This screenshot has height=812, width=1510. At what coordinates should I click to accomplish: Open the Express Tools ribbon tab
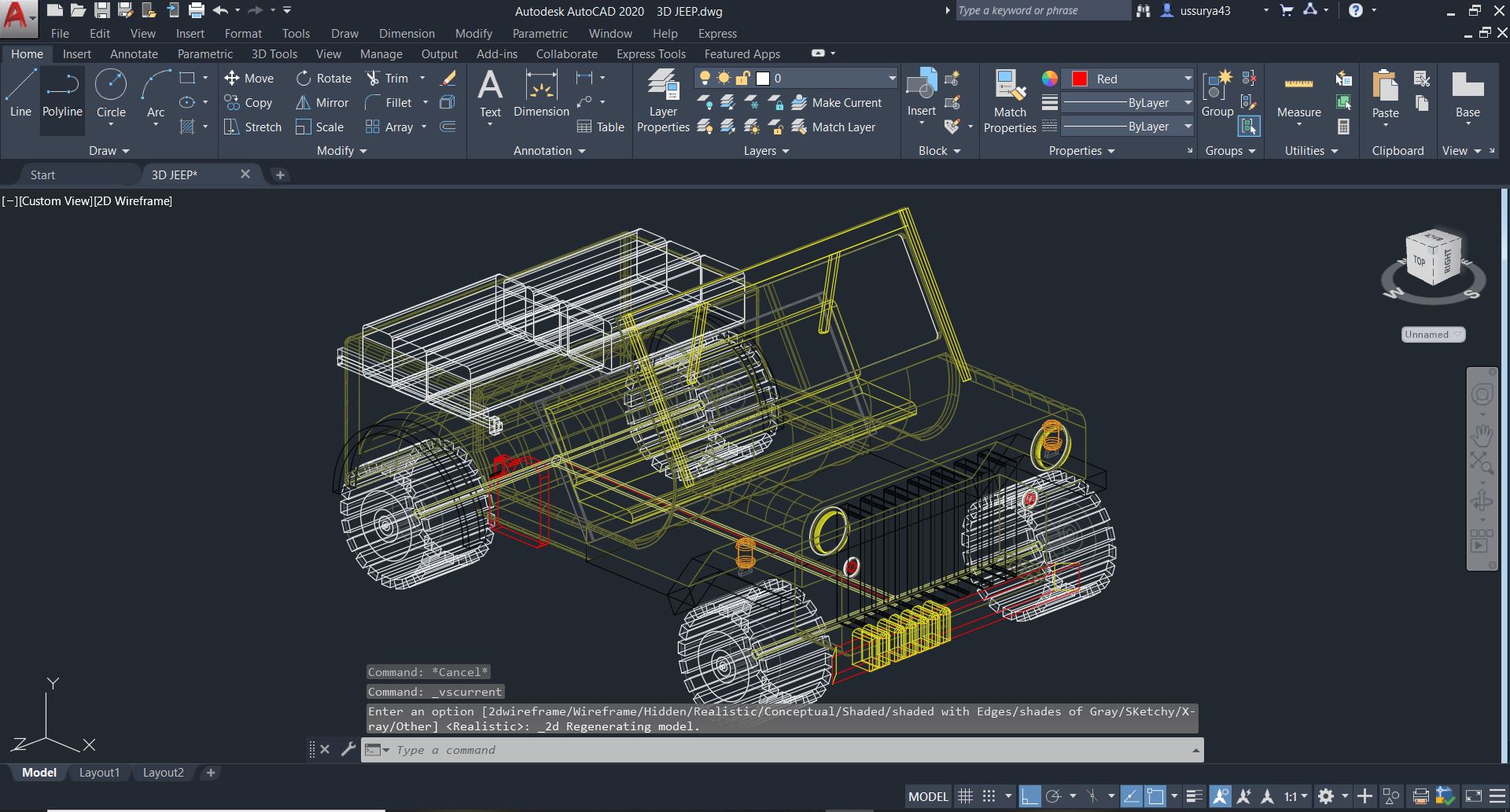[651, 53]
